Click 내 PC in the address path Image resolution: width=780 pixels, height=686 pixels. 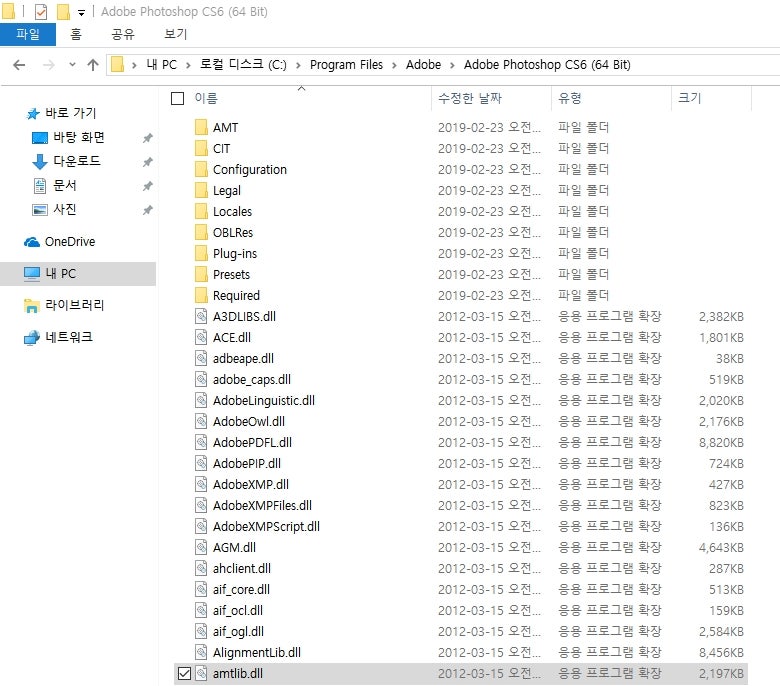(x=162, y=65)
